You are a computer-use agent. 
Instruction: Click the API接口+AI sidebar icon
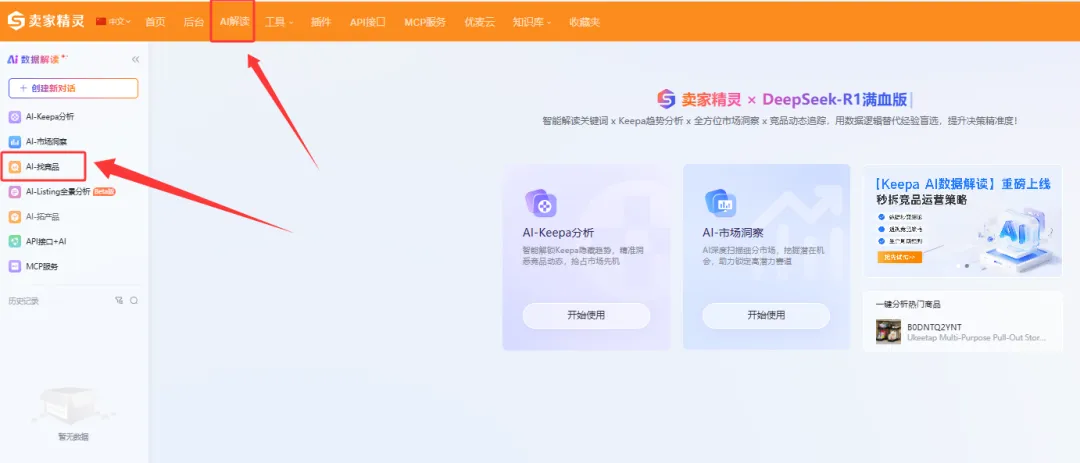(14, 241)
